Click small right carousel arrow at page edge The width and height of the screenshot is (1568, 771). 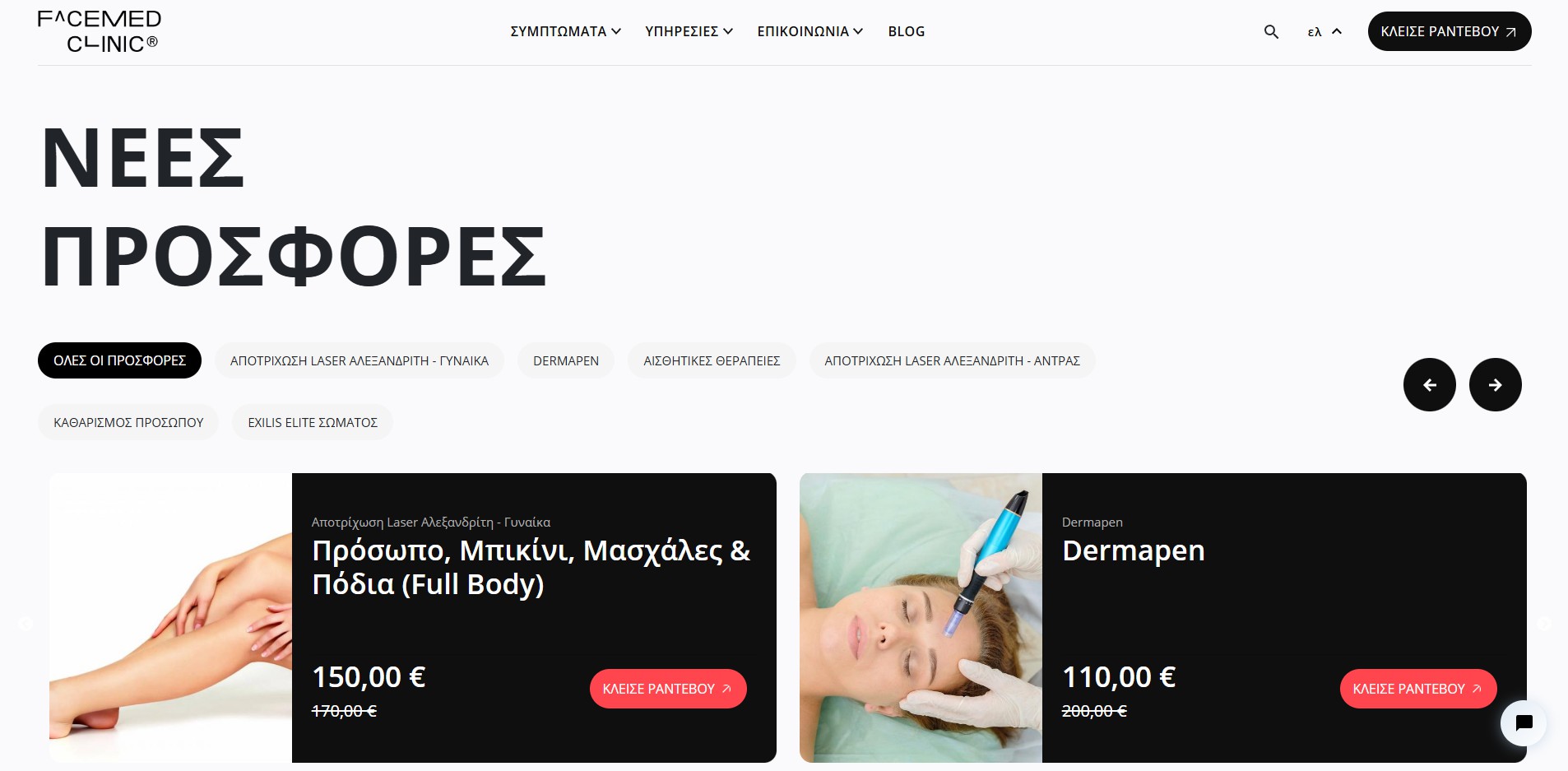click(x=1545, y=624)
